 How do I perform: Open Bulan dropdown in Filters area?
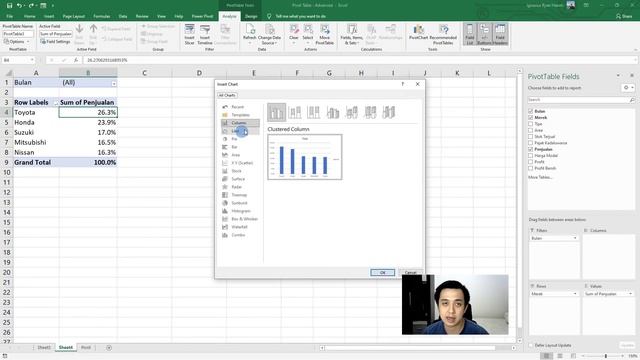click(575, 238)
